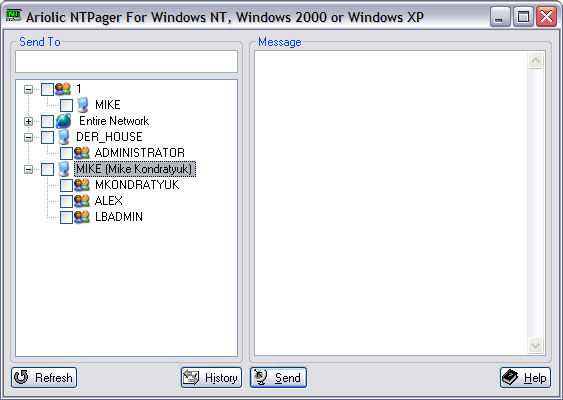Check the box for MKONDRATYUK
This screenshot has width=563, height=400.
click(66, 185)
